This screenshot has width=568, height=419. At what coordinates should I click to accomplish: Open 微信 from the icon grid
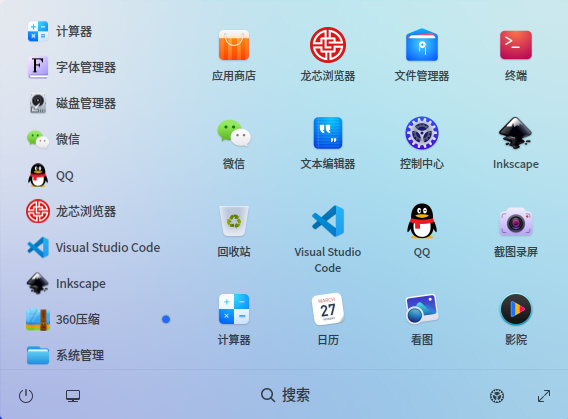pyautogui.click(x=234, y=133)
